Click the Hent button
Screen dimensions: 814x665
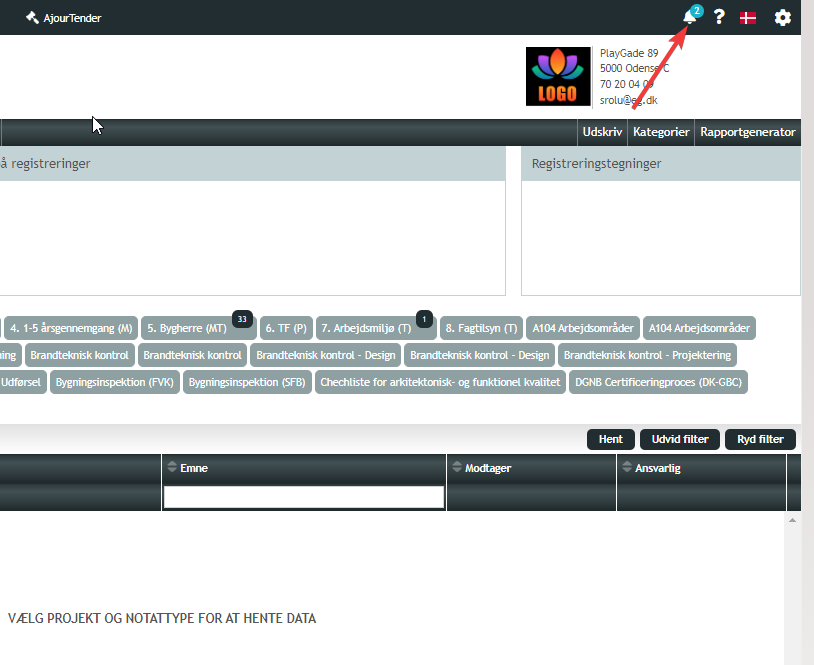pyautogui.click(x=610, y=439)
